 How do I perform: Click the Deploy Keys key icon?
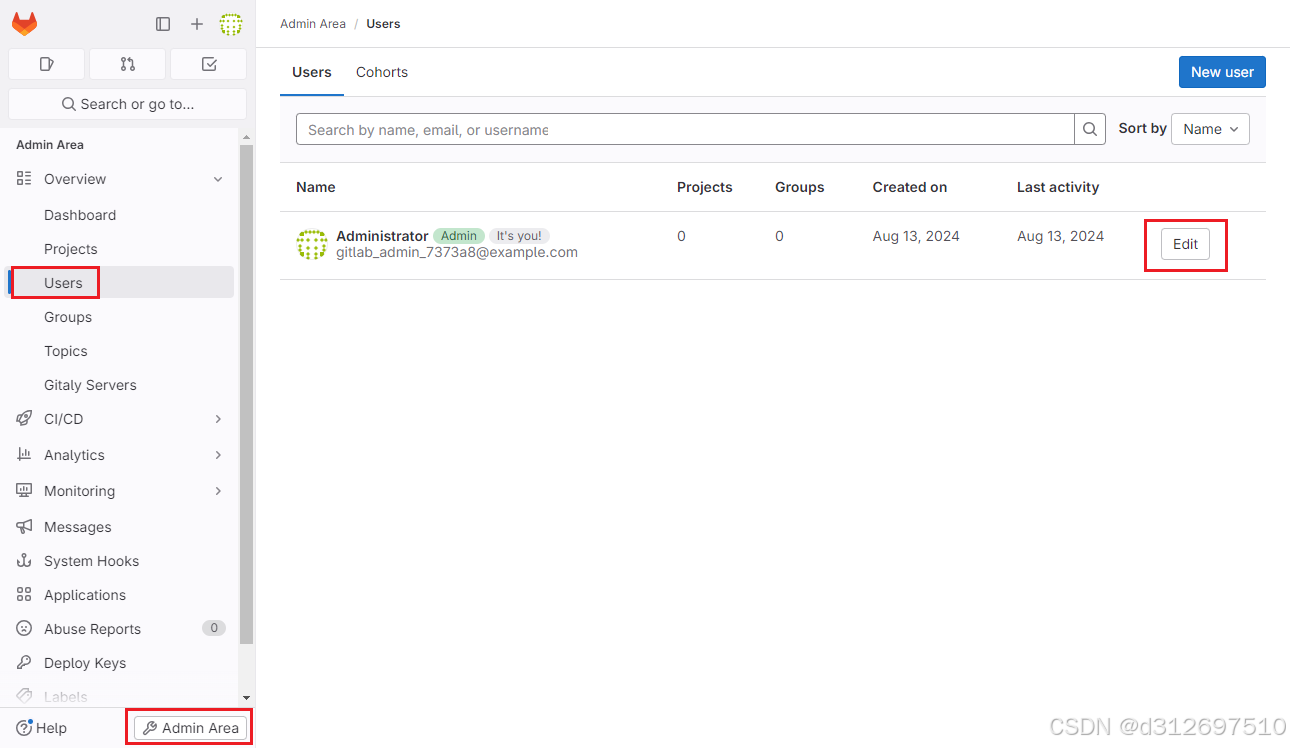(24, 663)
